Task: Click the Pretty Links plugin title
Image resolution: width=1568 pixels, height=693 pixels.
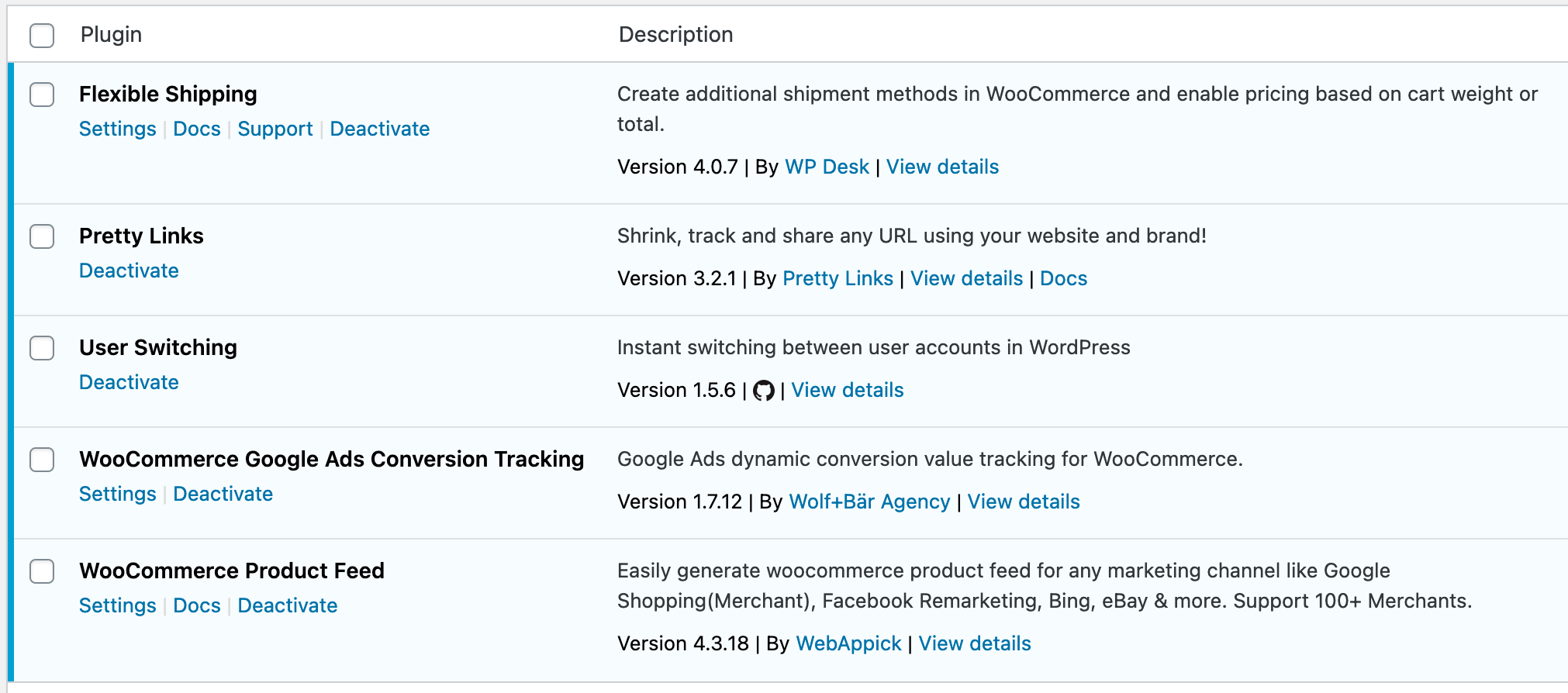Action: [x=141, y=236]
